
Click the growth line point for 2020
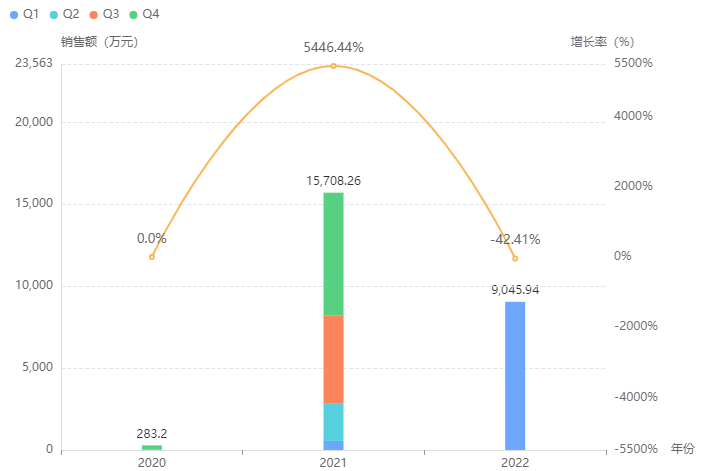pyautogui.click(x=152, y=257)
